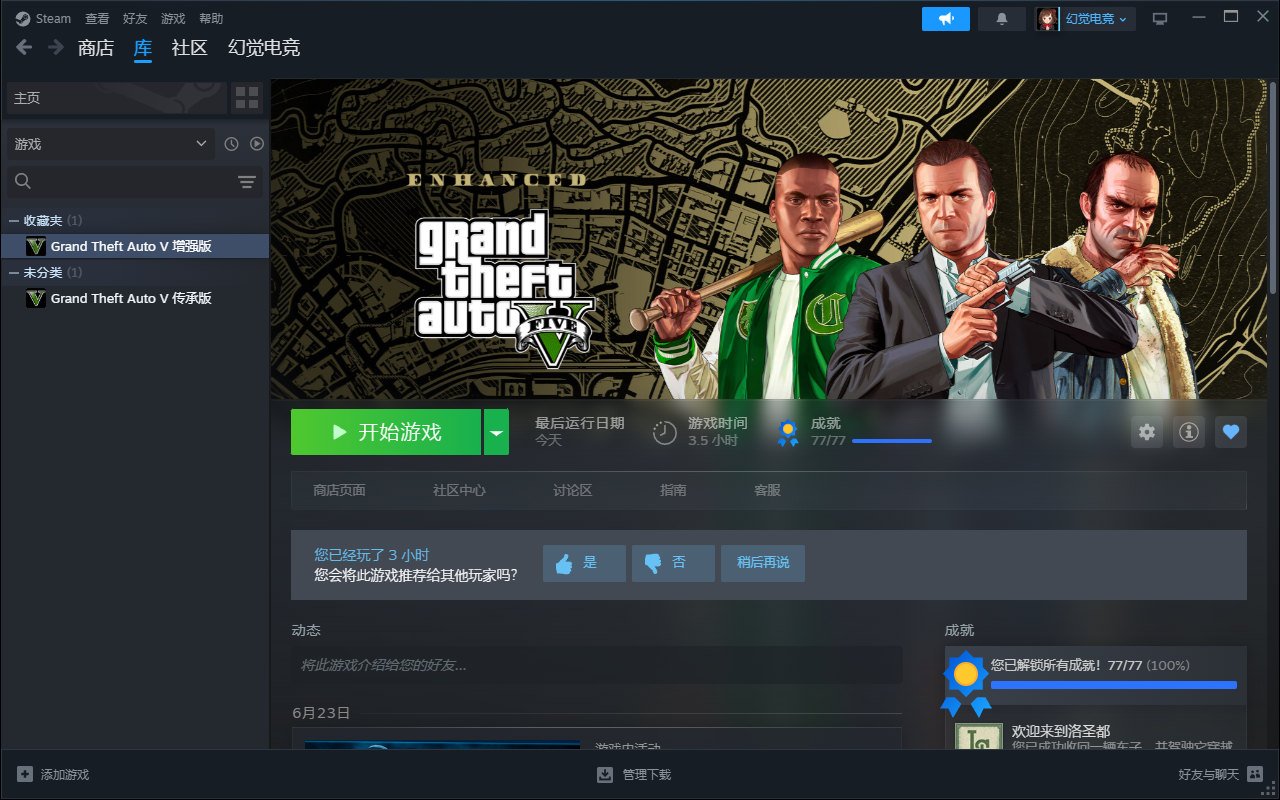Click the thumbs-down No recommendation button
This screenshot has width=1280, height=800.
click(x=673, y=563)
